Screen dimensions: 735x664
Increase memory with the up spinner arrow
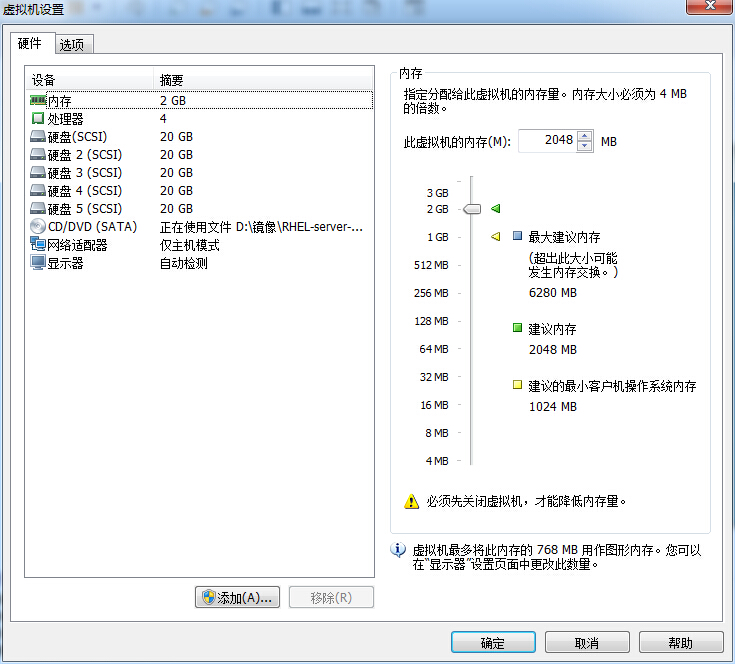[x=586, y=136]
